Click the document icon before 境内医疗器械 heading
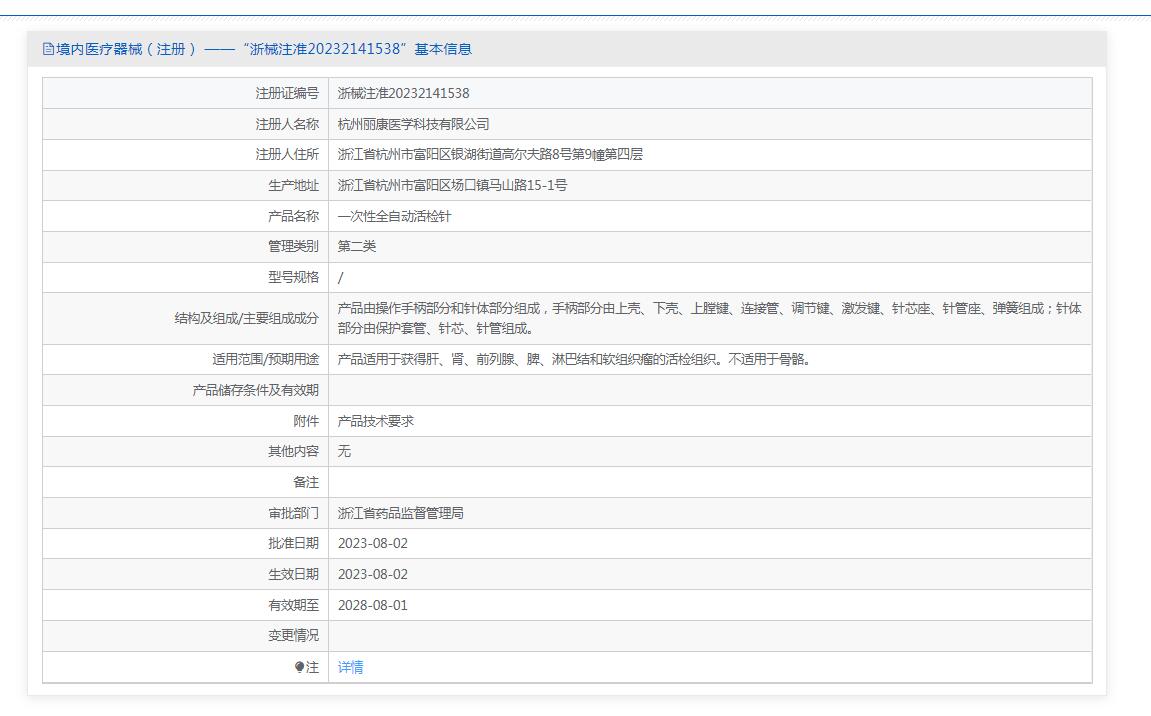This screenshot has width=1151, height=716. (48, 49)
